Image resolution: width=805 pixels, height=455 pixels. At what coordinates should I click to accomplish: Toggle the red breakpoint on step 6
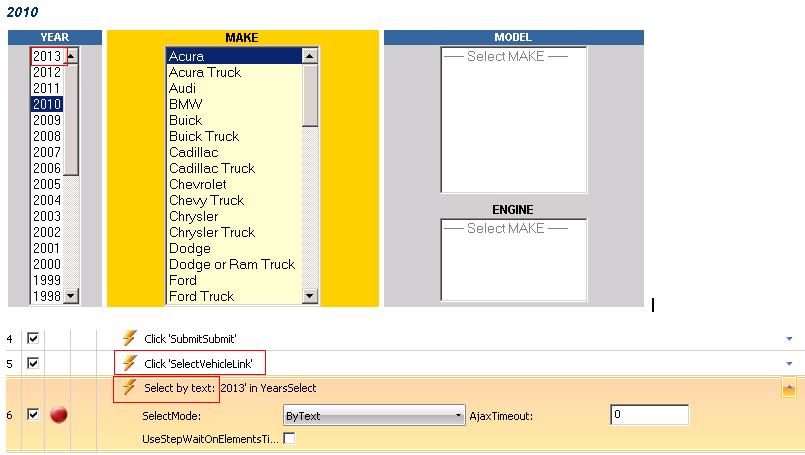click(59, 414)
